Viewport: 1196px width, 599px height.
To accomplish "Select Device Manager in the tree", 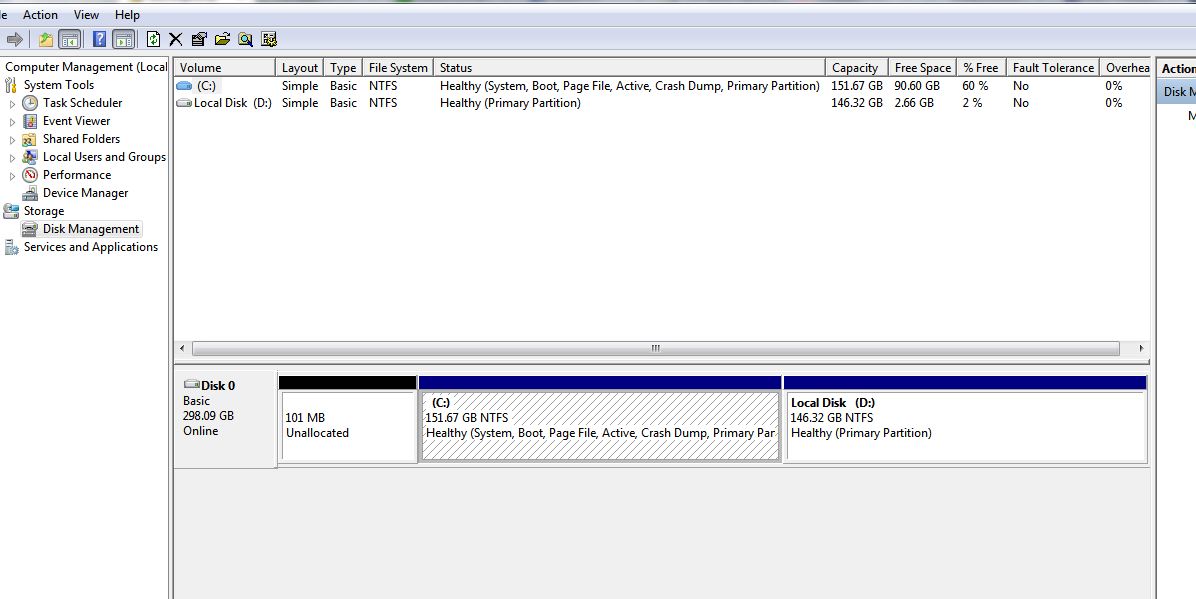I will tap(85, 193).
